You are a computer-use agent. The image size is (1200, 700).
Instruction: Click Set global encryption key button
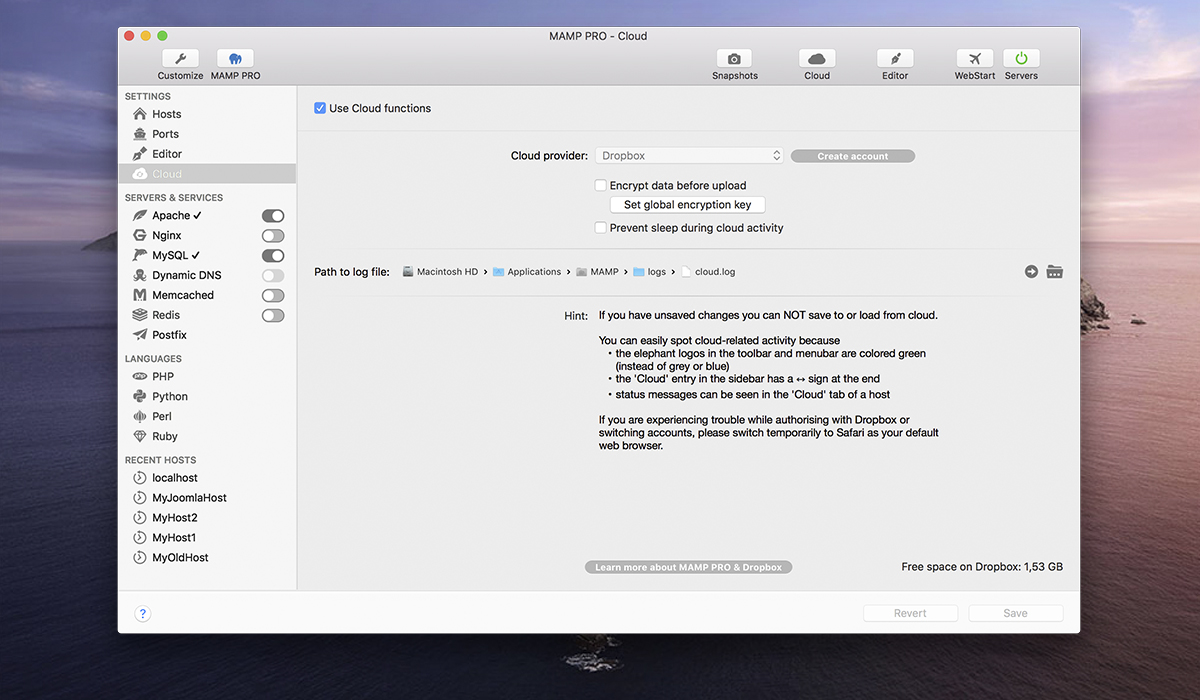tap(687, 205)
